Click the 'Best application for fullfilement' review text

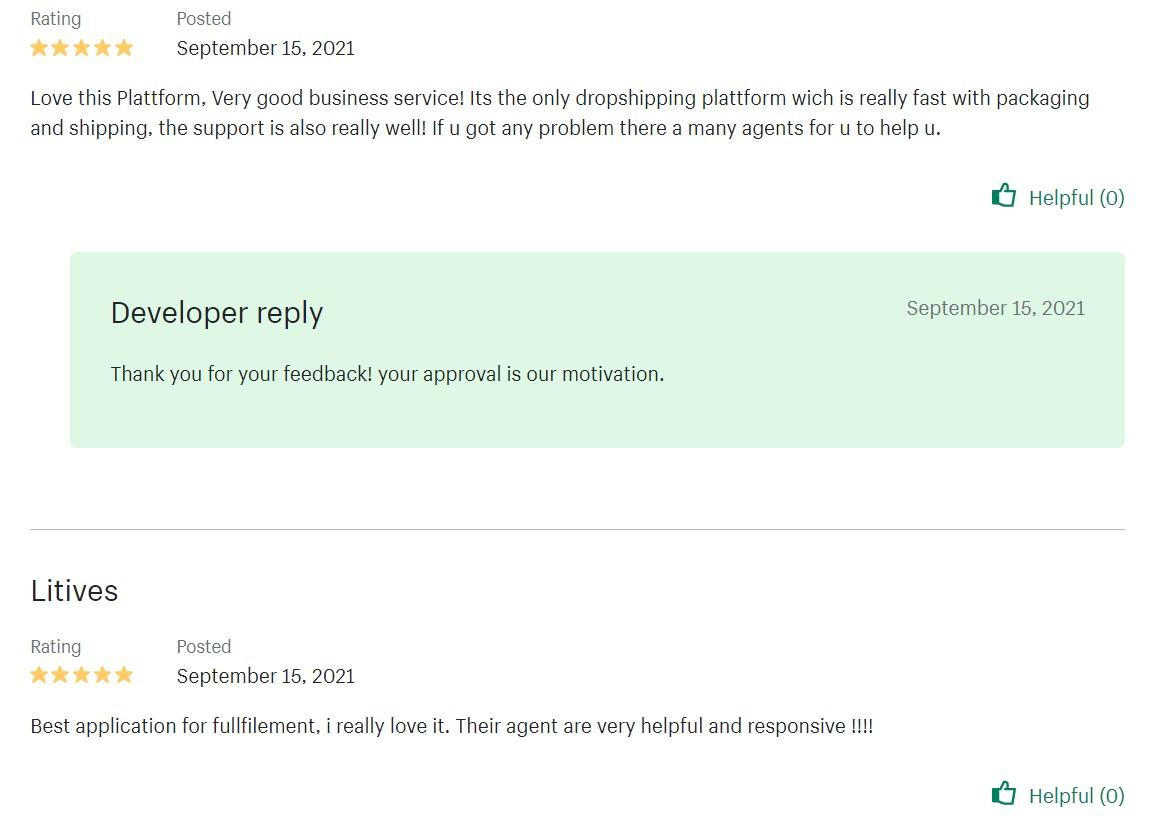click(452, 726)
